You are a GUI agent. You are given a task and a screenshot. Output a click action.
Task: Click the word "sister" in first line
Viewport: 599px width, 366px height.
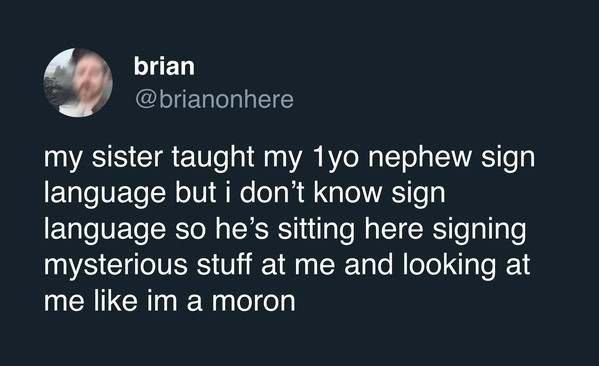click(127, 157)
